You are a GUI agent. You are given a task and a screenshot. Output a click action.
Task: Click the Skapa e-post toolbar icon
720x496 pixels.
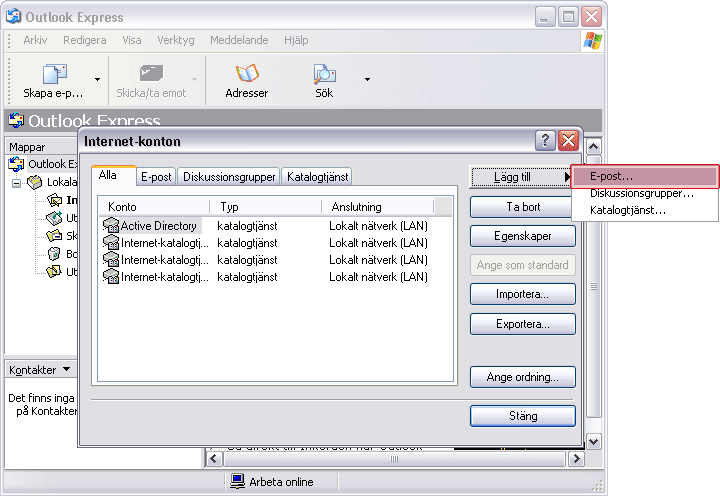click(54, 74)
